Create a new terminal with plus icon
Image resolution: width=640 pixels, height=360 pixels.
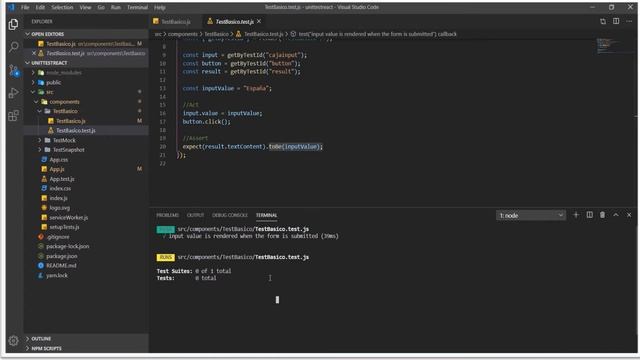click(x=576, y=215)
